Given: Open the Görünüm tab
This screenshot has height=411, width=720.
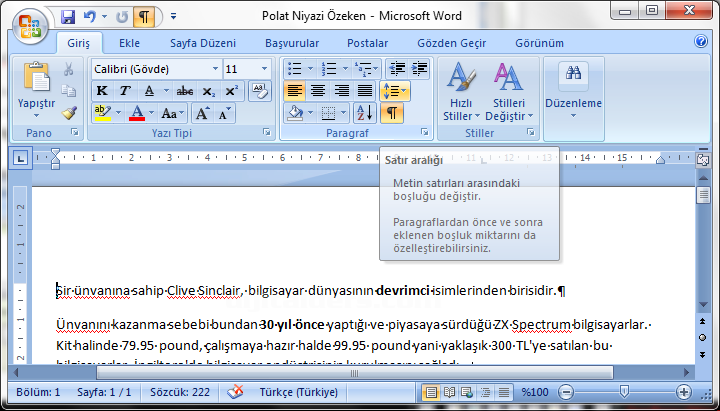Looking at the screenshot, I should [x=539, y=43].
